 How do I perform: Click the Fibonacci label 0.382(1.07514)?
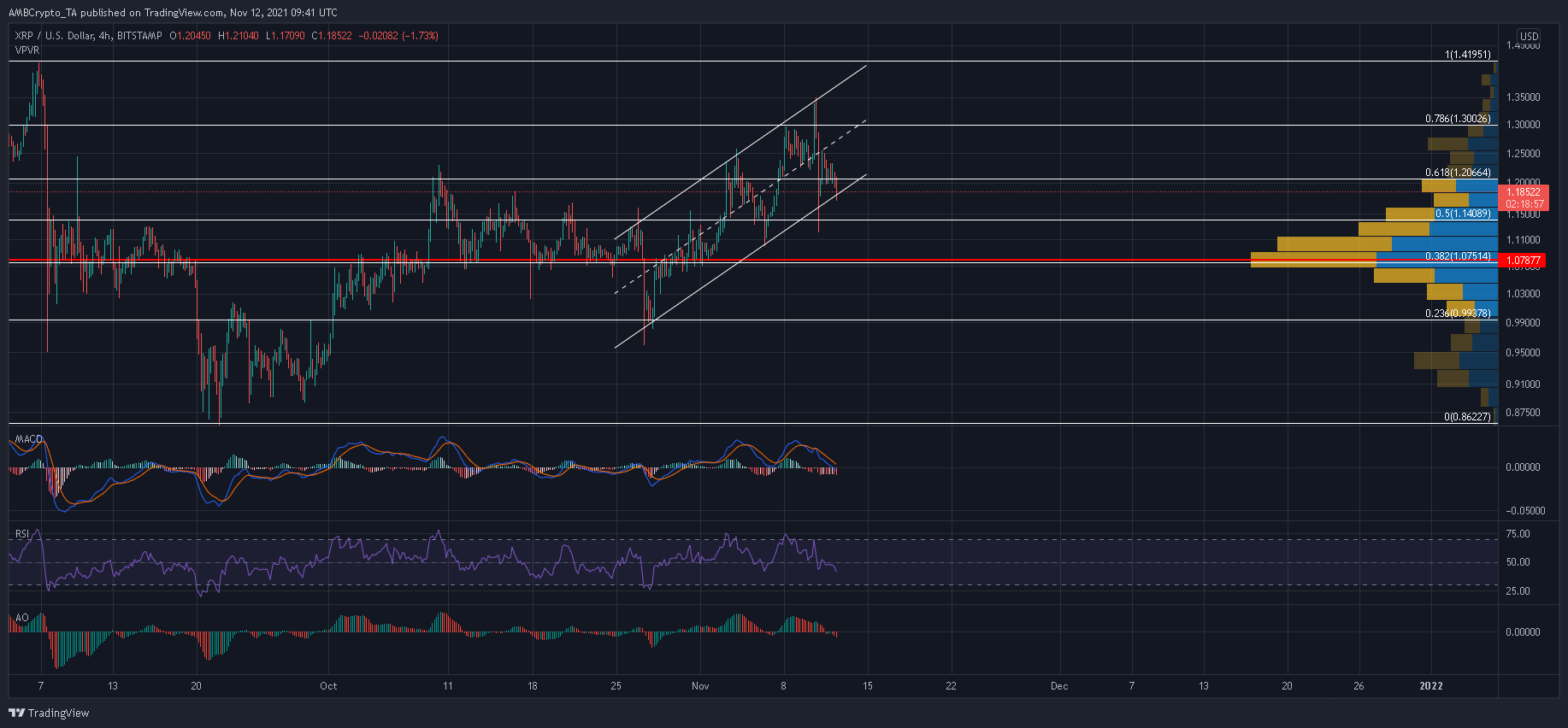[1458, 256]
